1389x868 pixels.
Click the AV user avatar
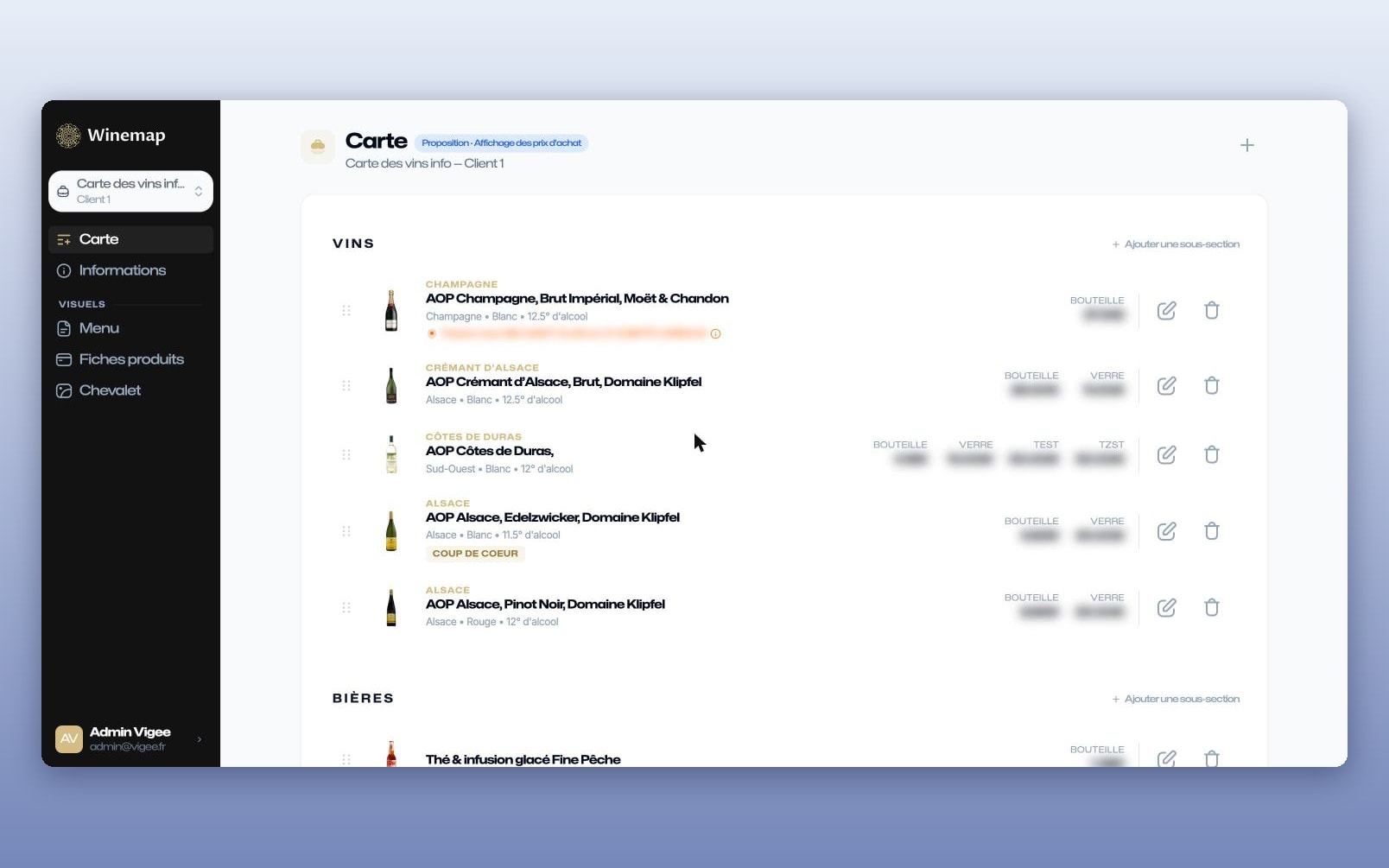(x=69, y=739)
